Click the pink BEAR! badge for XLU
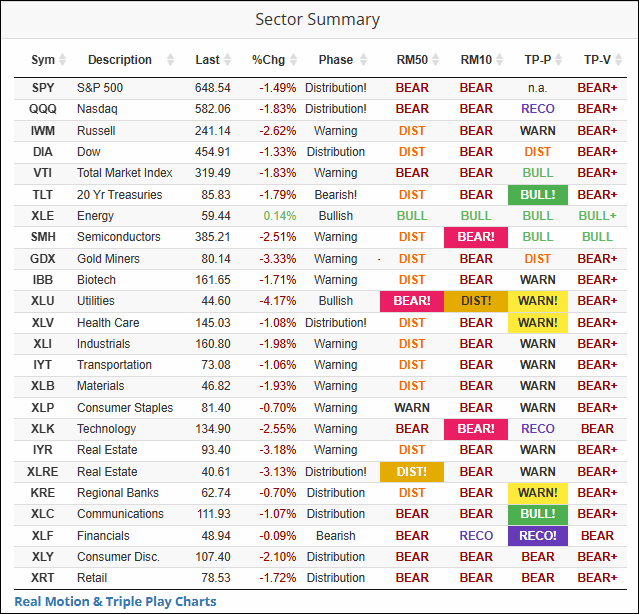639x614 pixels. pos(412,301)
